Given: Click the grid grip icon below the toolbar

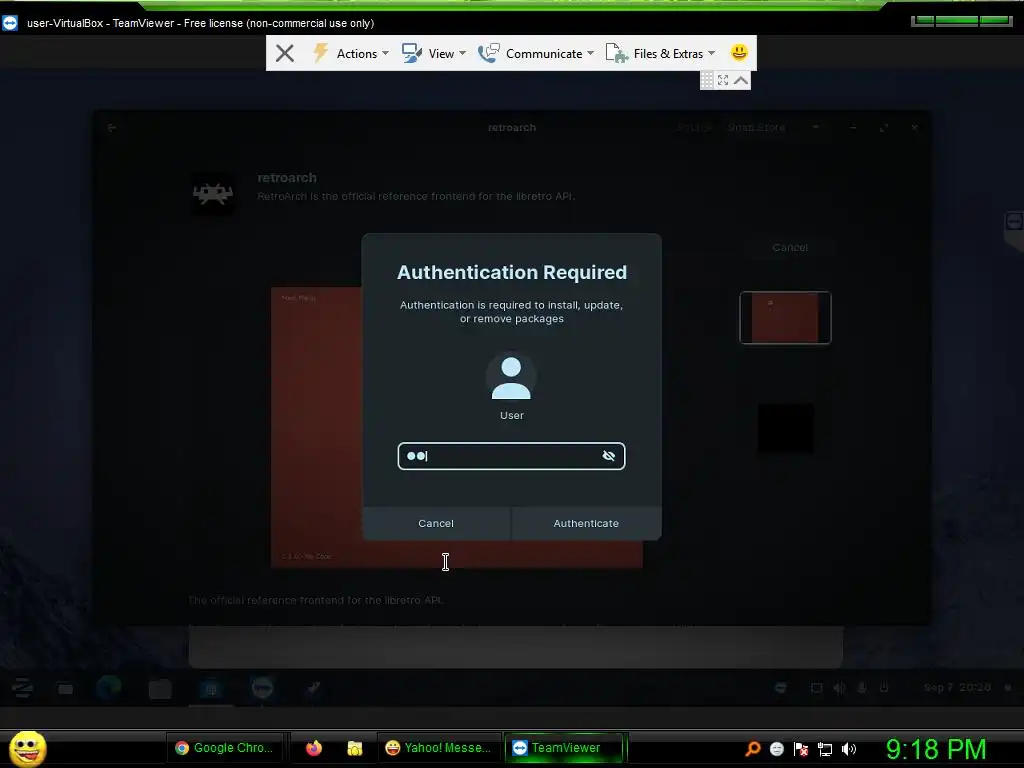Looking at the screenshot, I should [x=707, y=80].
